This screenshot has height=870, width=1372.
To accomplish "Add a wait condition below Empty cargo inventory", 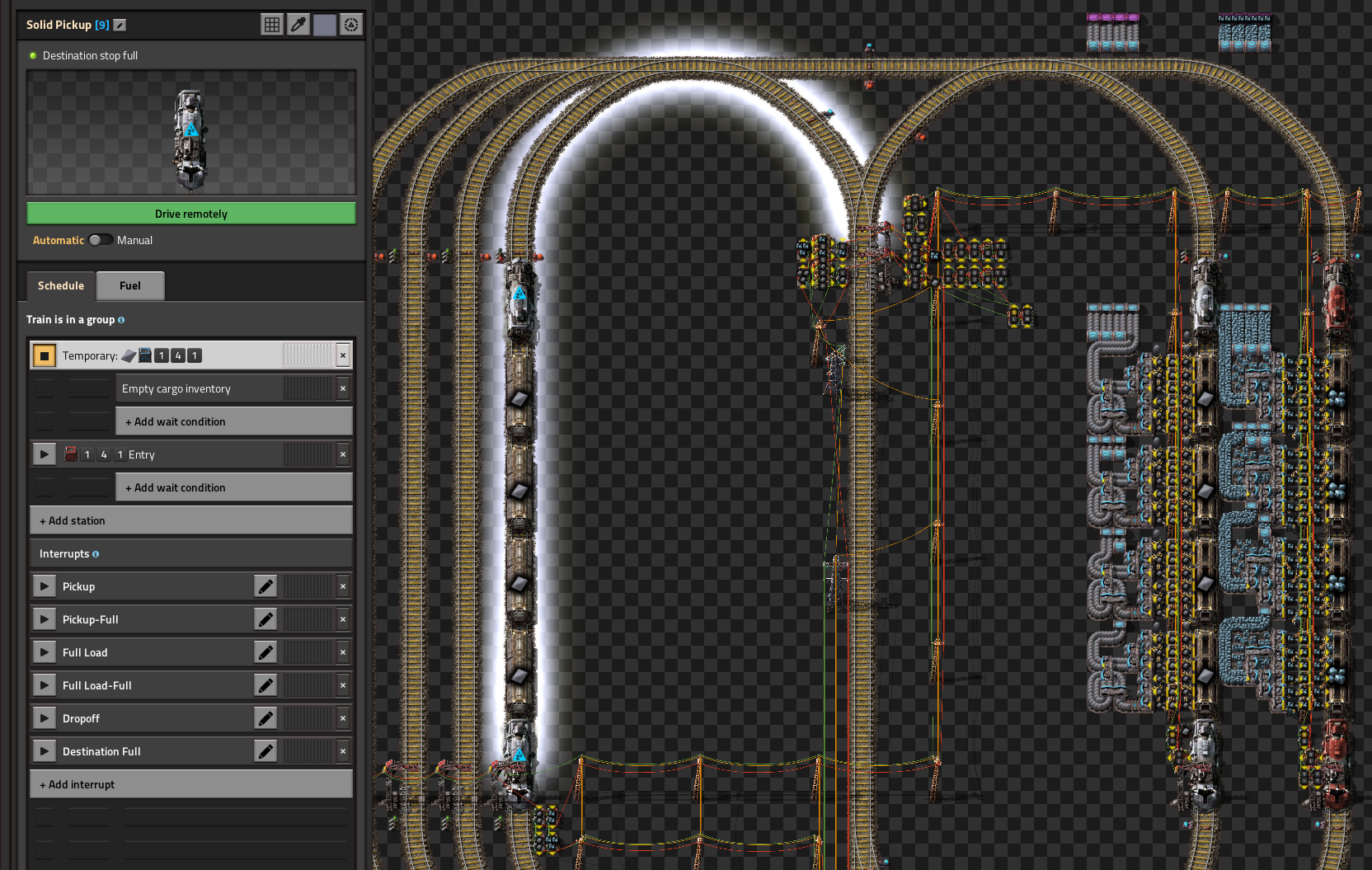I will [234, 421].
